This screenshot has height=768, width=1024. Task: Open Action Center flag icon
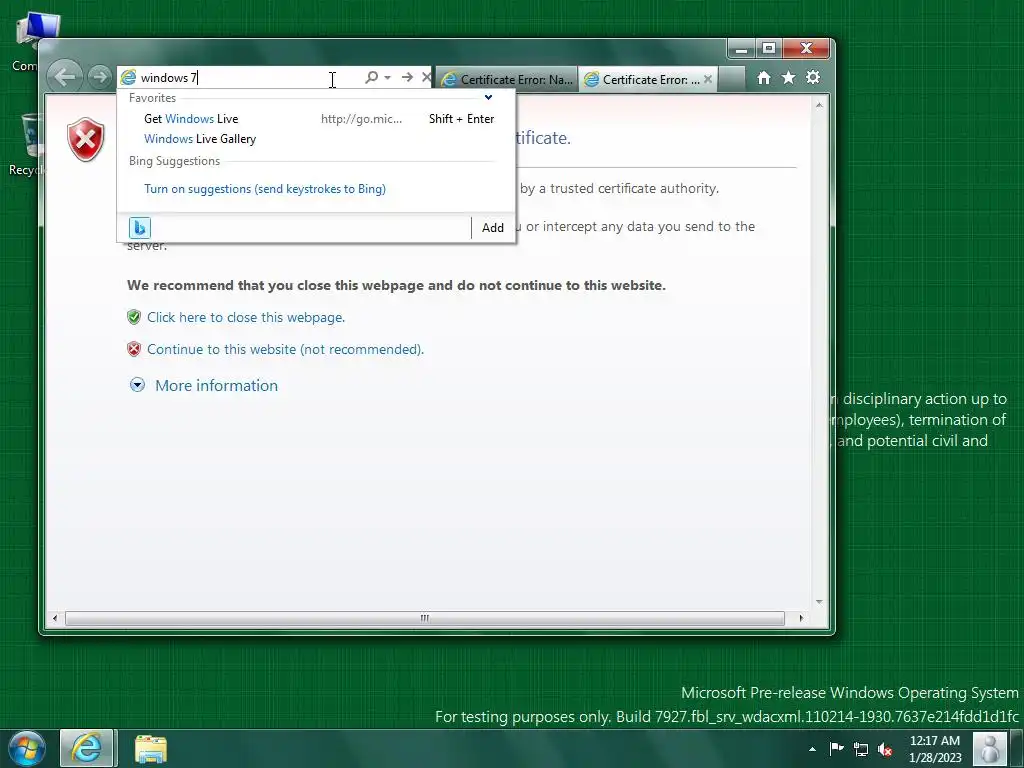837,749
